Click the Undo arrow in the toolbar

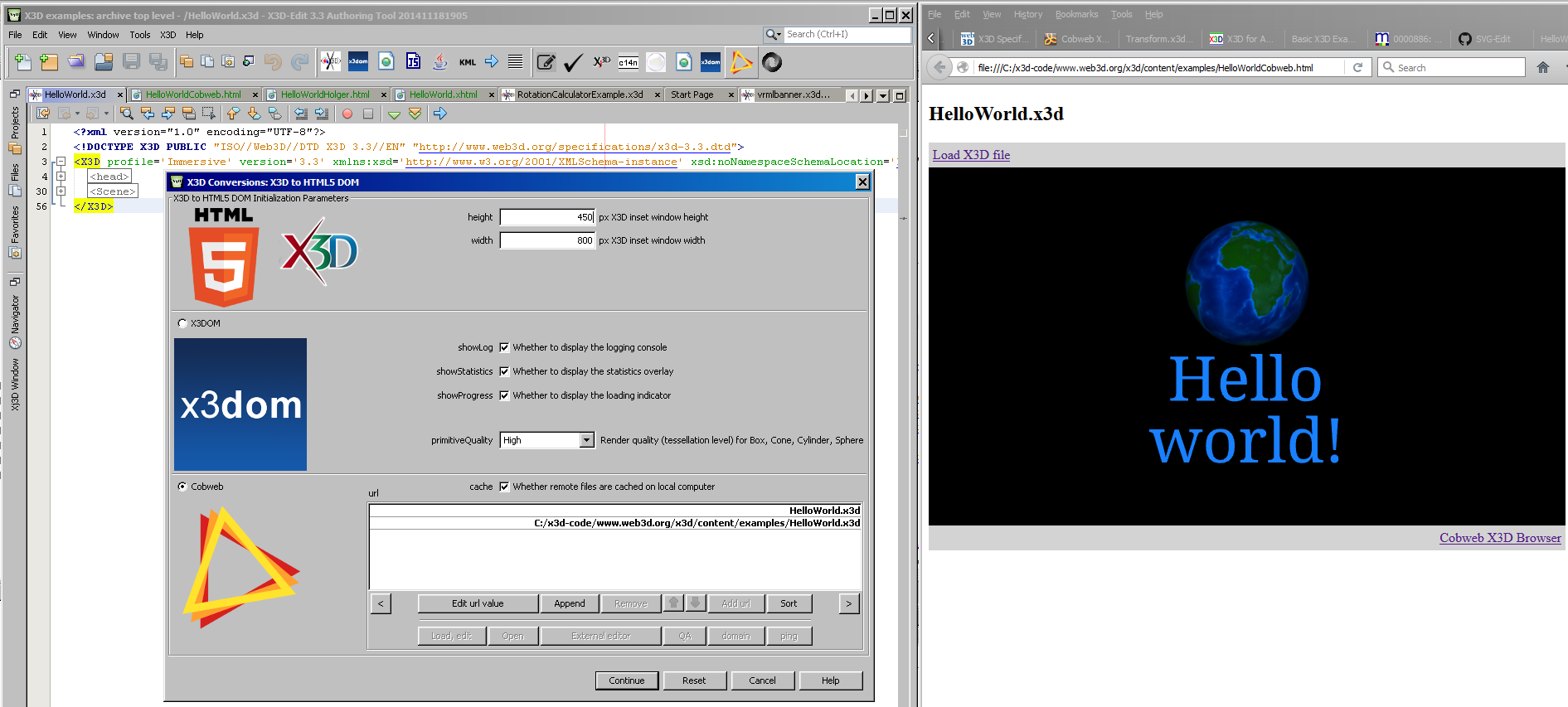(x=273, y=61)
